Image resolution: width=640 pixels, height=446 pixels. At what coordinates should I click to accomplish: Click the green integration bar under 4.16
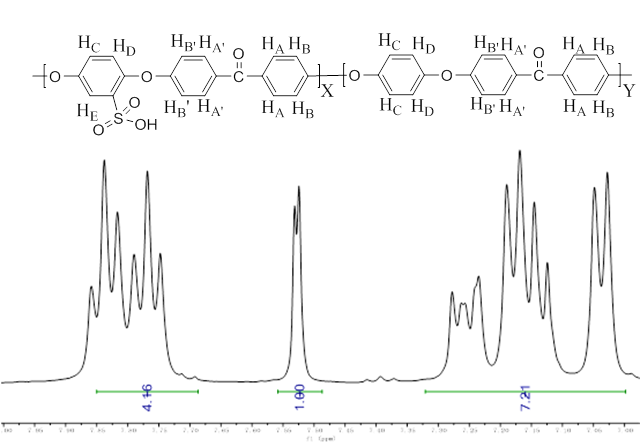pos(147,392)
